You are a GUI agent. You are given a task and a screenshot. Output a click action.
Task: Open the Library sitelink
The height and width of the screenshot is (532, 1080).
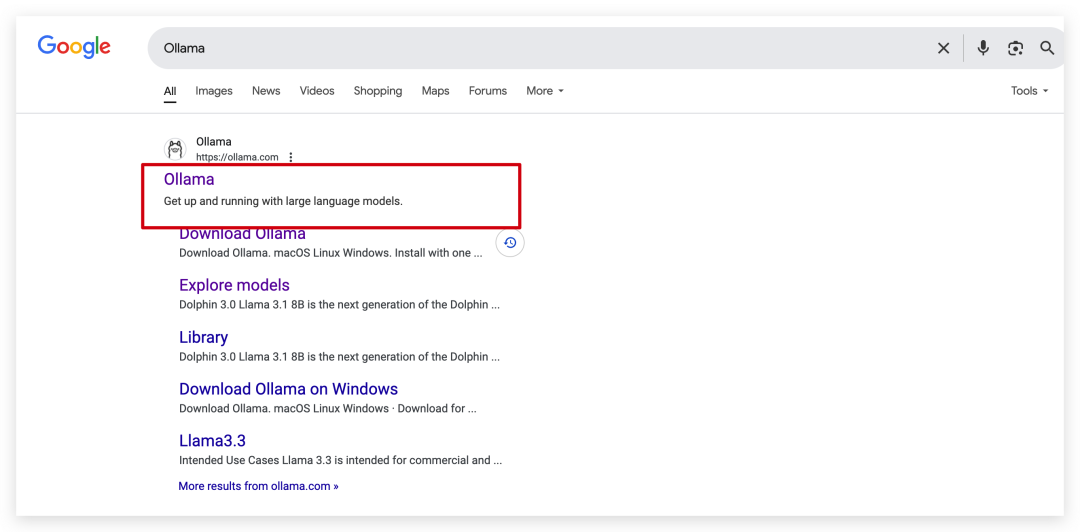point(203,337)
